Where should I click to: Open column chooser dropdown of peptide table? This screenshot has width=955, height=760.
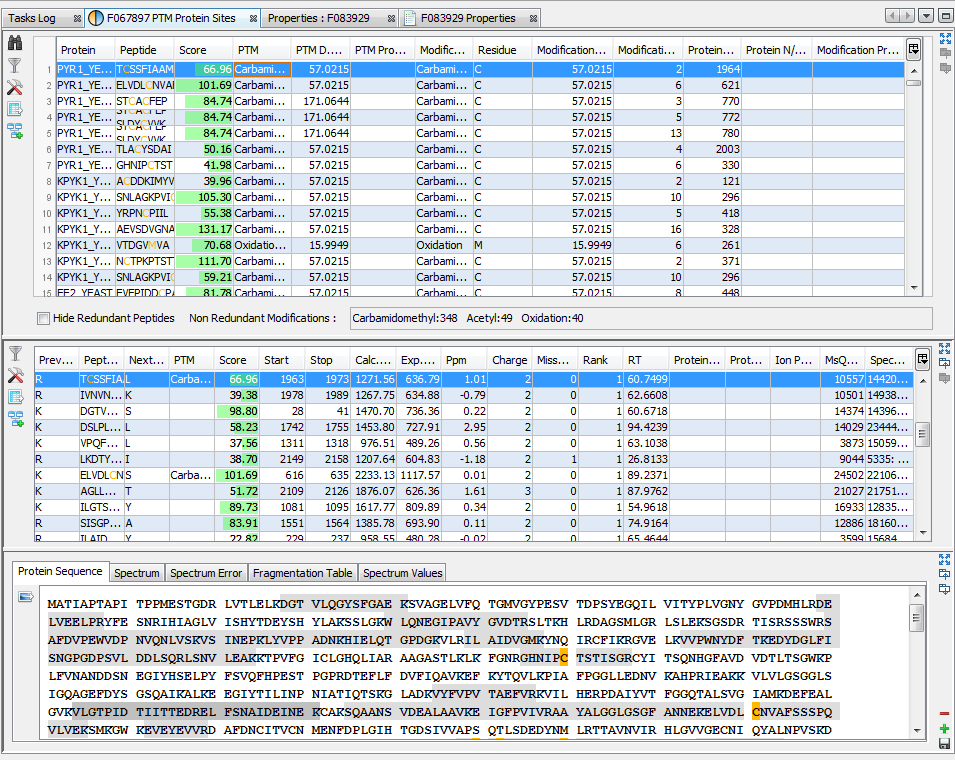923,359
